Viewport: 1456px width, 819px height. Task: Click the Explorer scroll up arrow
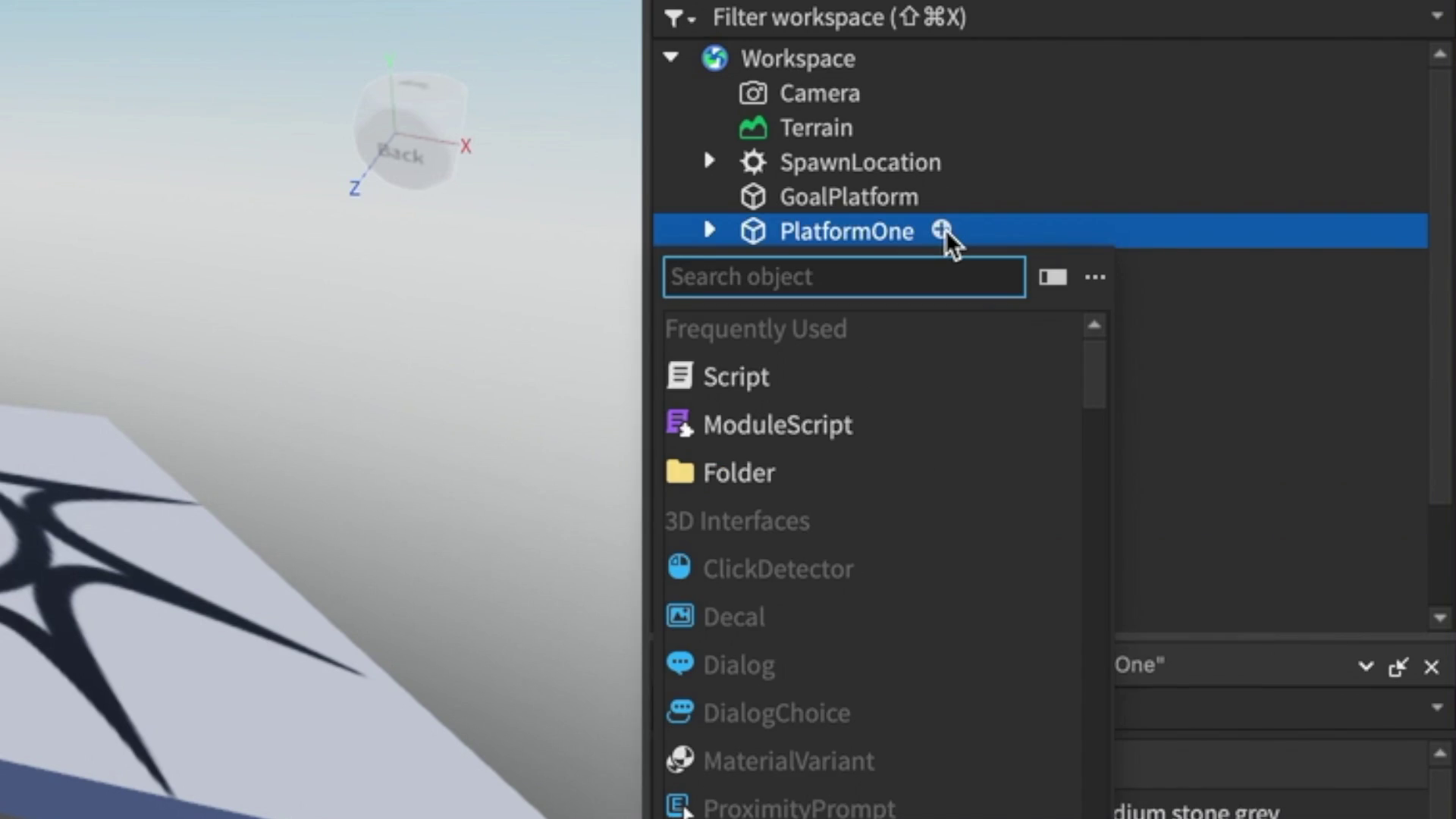click(x=1439, y=54)
